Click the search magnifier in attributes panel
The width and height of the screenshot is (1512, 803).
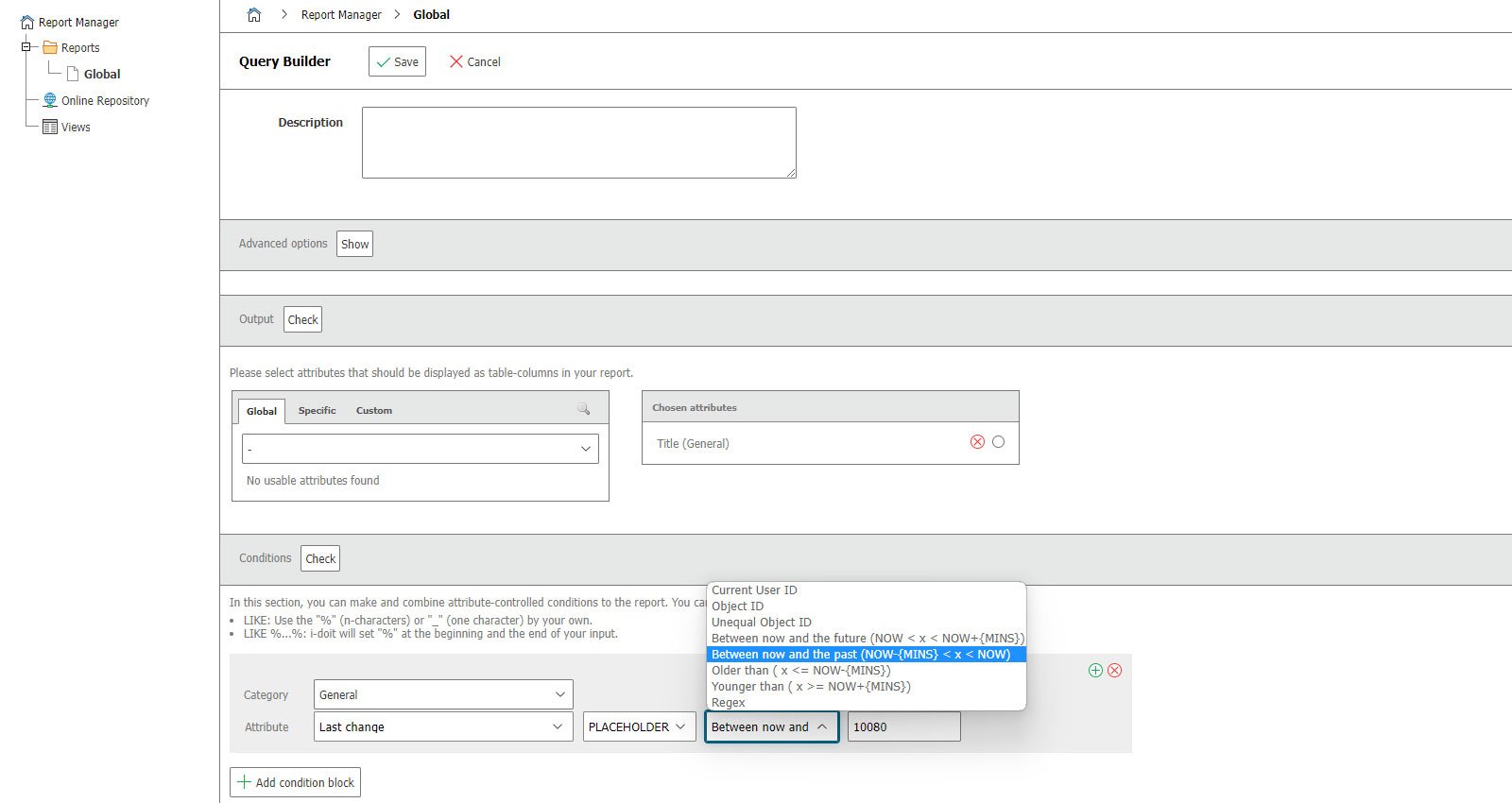coord(583,409)
